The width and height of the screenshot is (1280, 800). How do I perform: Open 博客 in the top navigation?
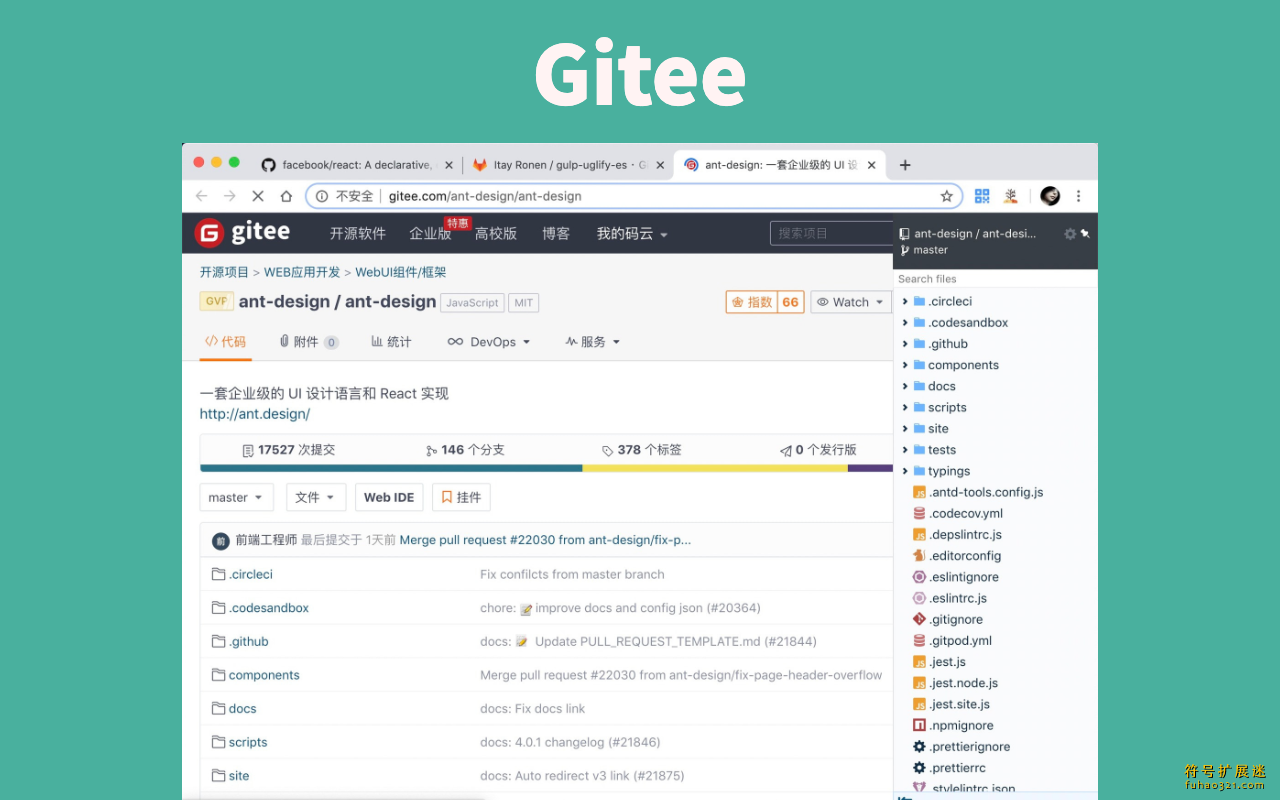click(x=556, y=233)
